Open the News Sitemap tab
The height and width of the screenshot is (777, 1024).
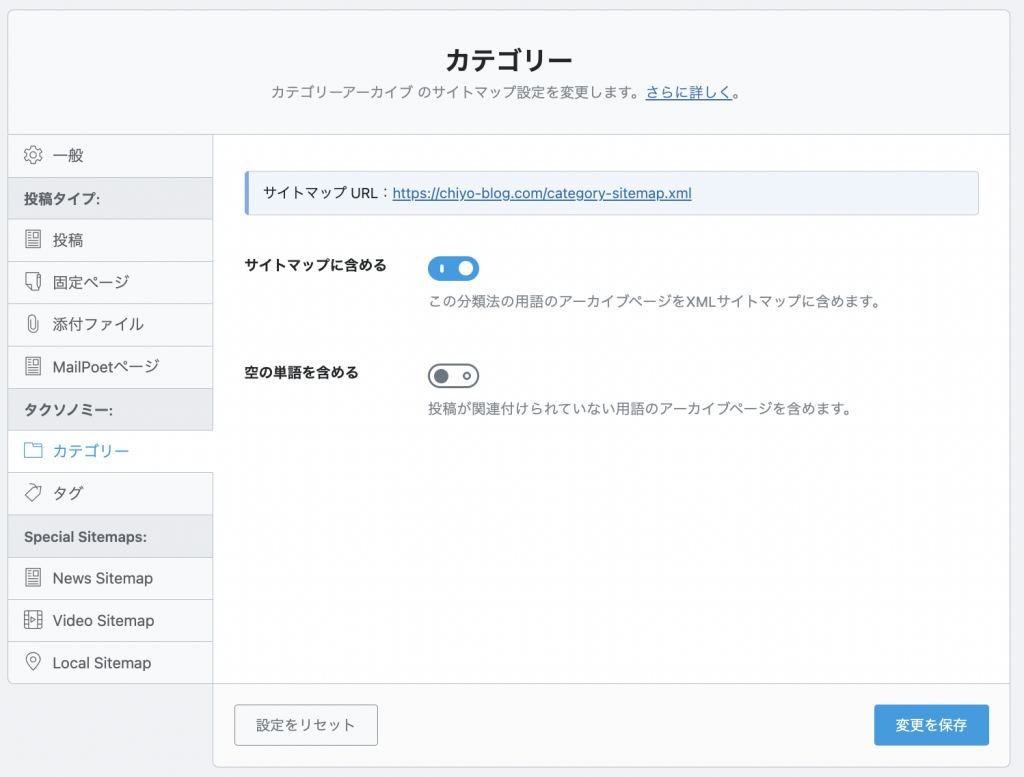pyautogui.click(x=110, y=579)
